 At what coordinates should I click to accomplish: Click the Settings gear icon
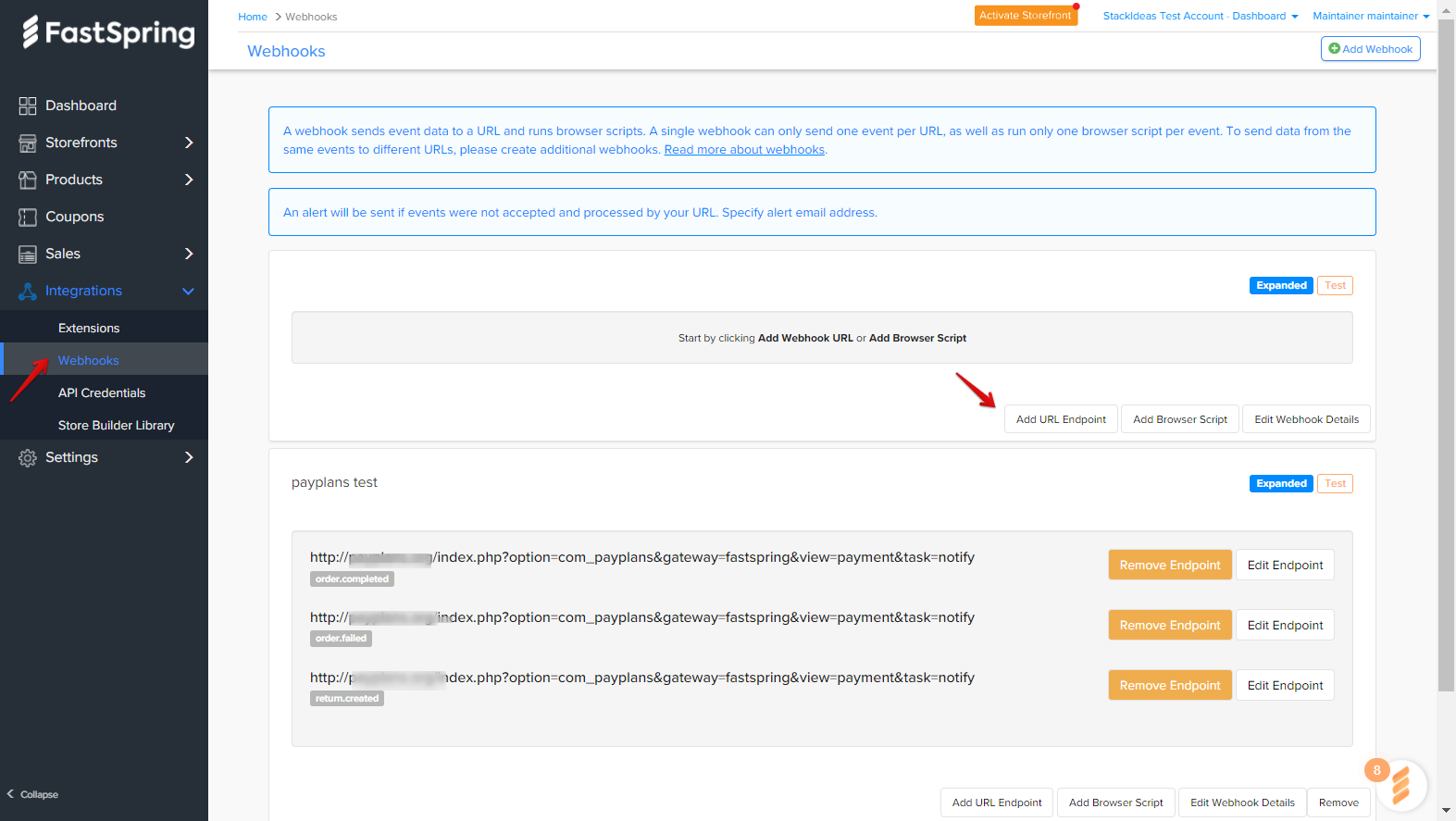pyautogui.click(x=28, y=457)
